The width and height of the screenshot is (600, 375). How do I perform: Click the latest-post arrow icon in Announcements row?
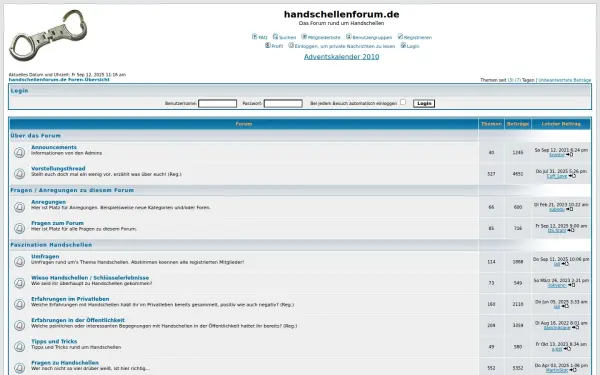click(569, 155)
